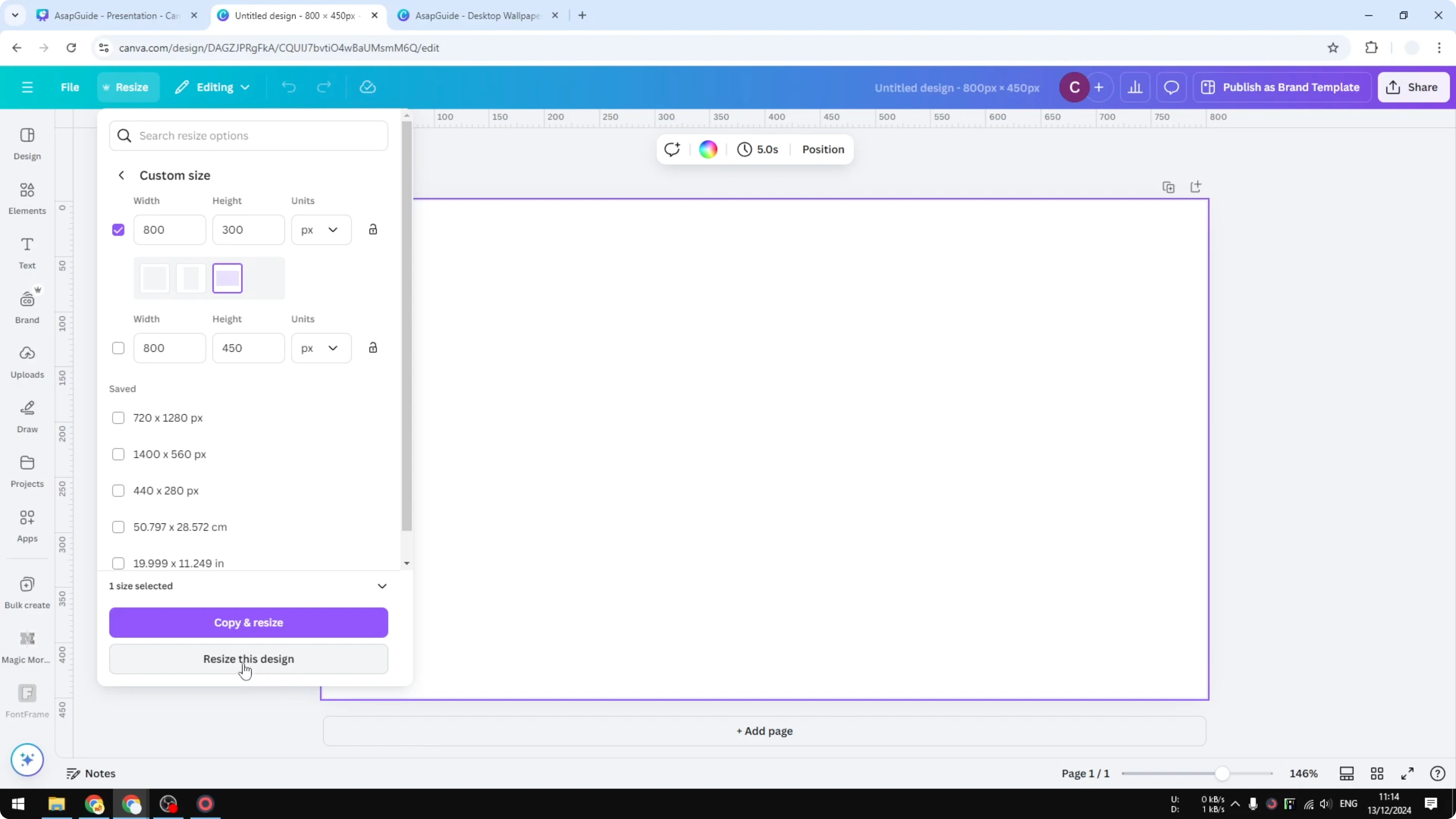Open the px units dropdown
This screenshot has height=819, width=1456.
320,229
